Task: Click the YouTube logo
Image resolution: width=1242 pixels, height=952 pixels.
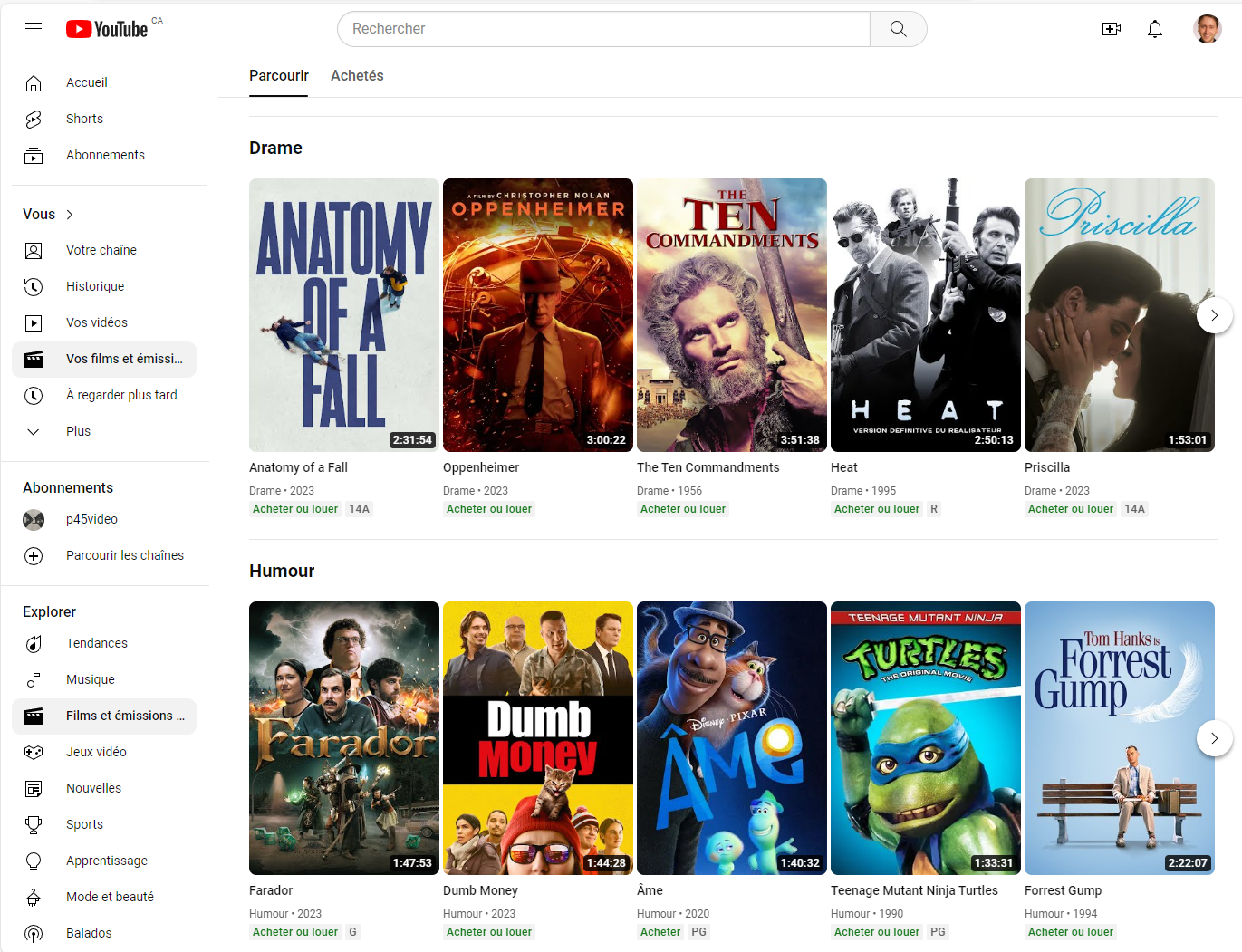Action: point(107,29)
